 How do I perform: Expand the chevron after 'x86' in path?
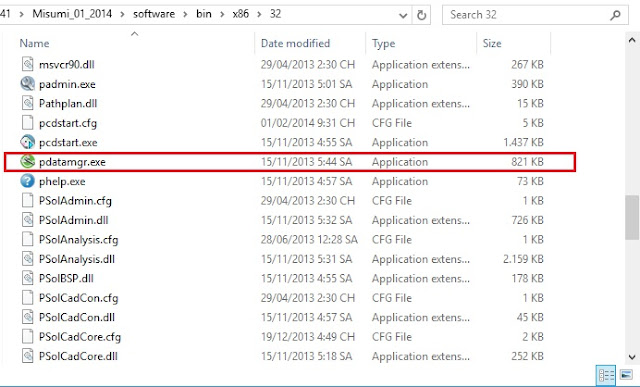[259, 14]
